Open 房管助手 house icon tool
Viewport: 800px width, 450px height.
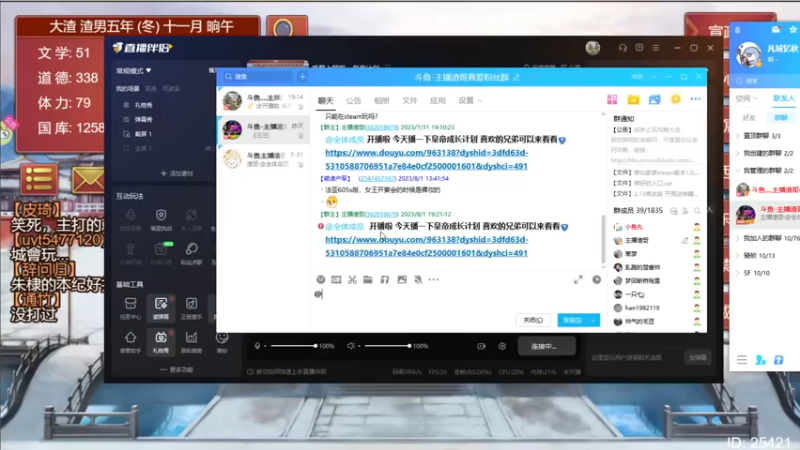[131, 341]
